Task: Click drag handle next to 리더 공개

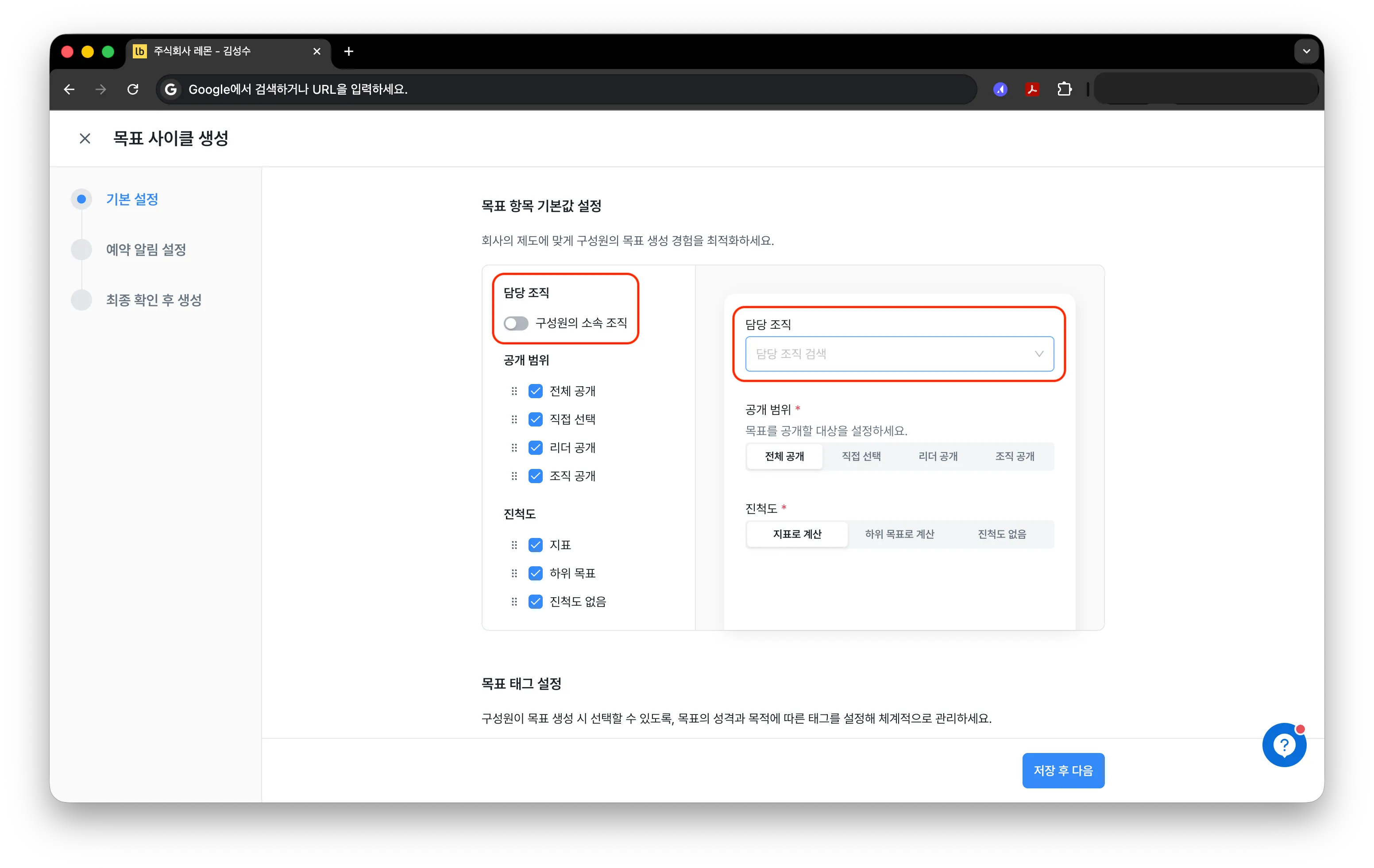Action: 514,448
